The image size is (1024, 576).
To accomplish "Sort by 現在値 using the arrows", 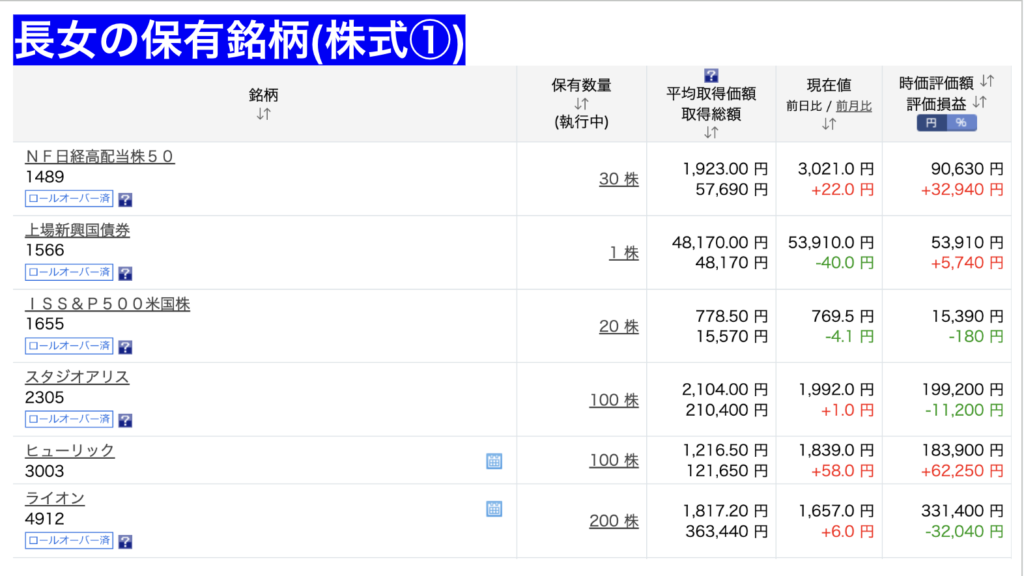I will coord(828,124).
